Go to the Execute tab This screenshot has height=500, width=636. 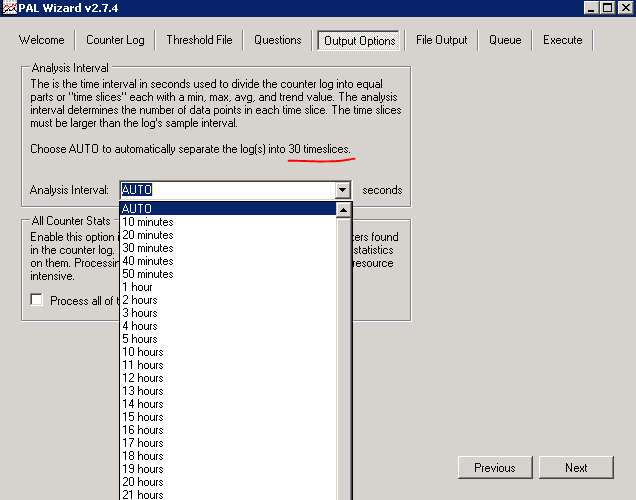point(563,40)
